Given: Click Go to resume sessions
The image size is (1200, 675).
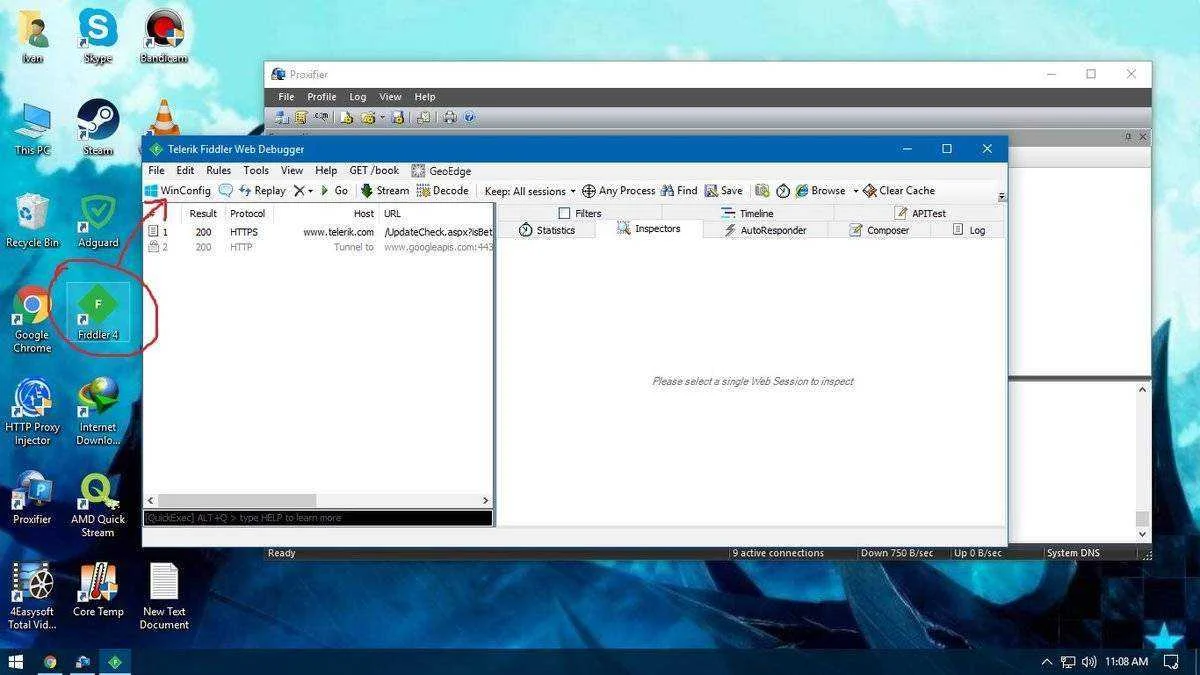Looking at the screenshot, I should coord(334,190).
